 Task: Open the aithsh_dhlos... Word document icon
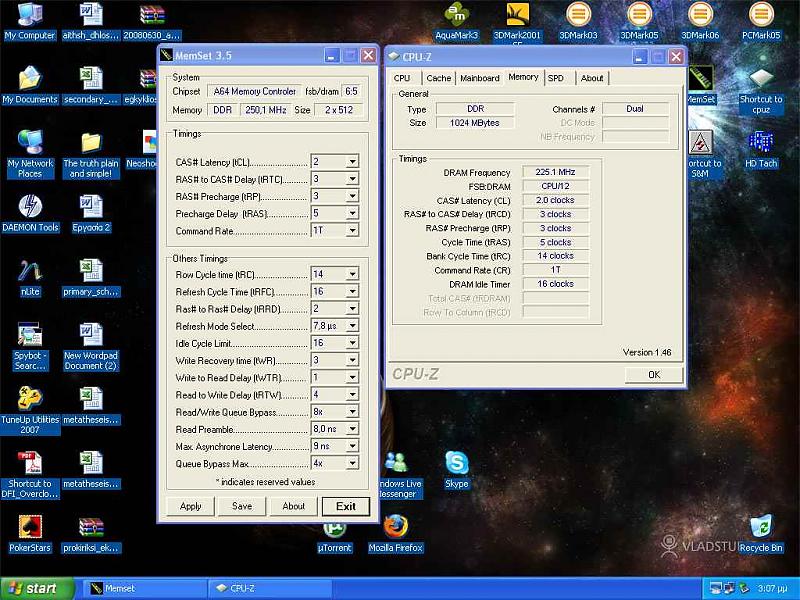coord(91,21)
